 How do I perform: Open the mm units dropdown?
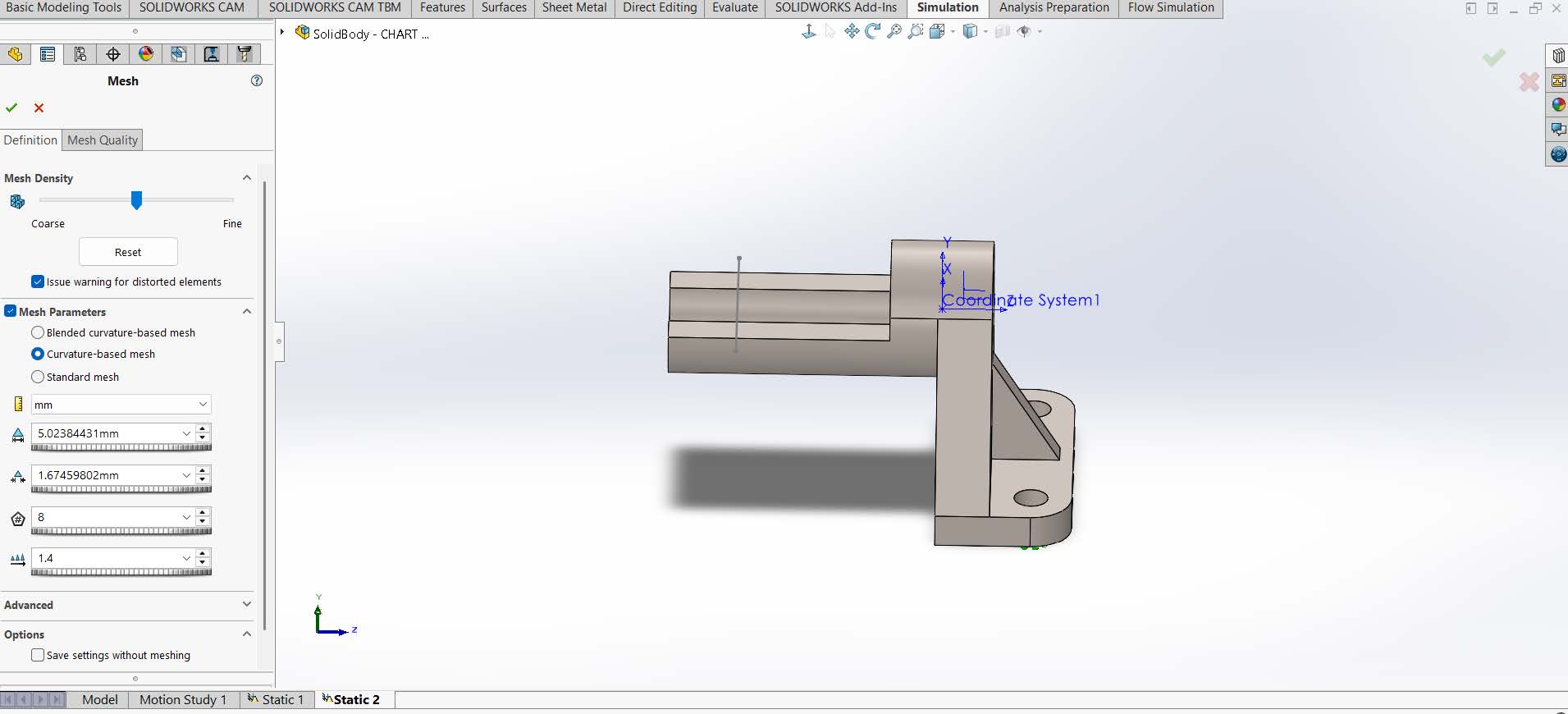[x=121, y=405]
